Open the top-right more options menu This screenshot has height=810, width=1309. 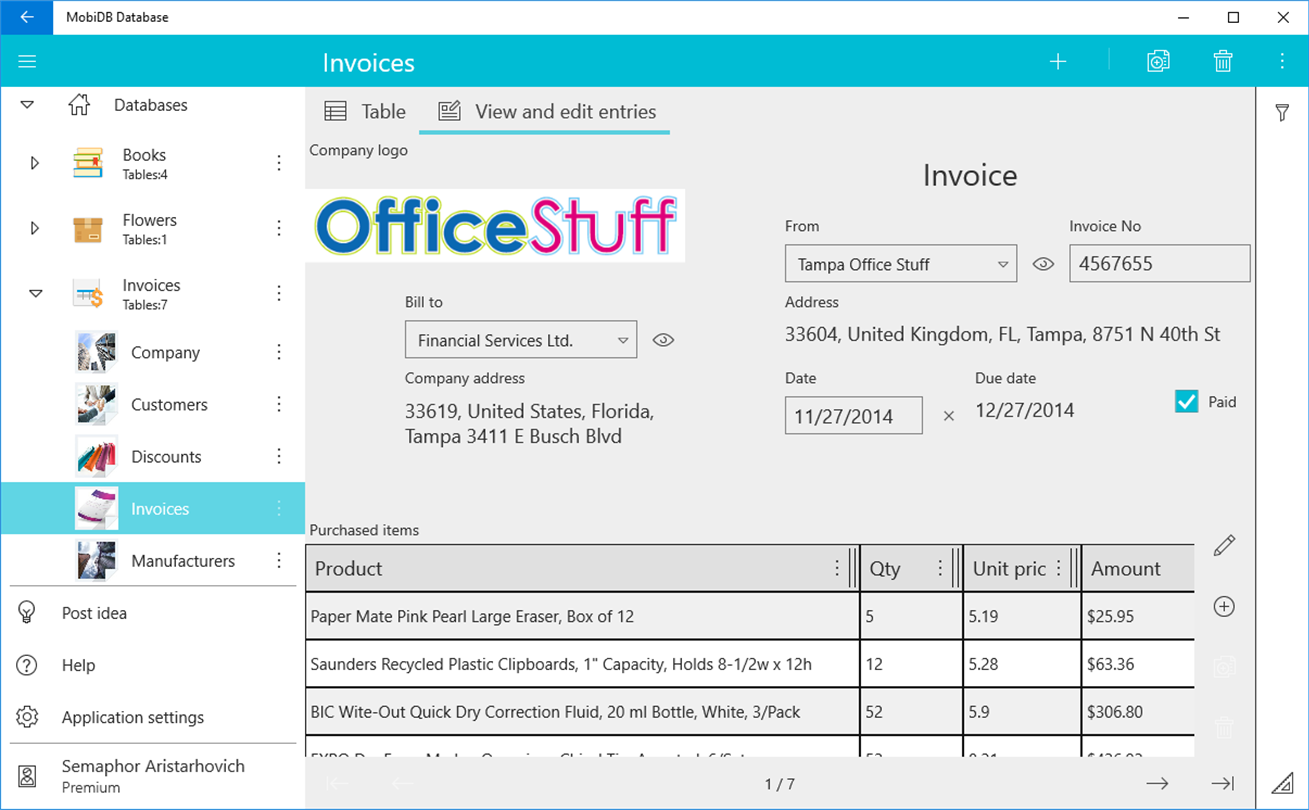click(x=1282, y=62)
